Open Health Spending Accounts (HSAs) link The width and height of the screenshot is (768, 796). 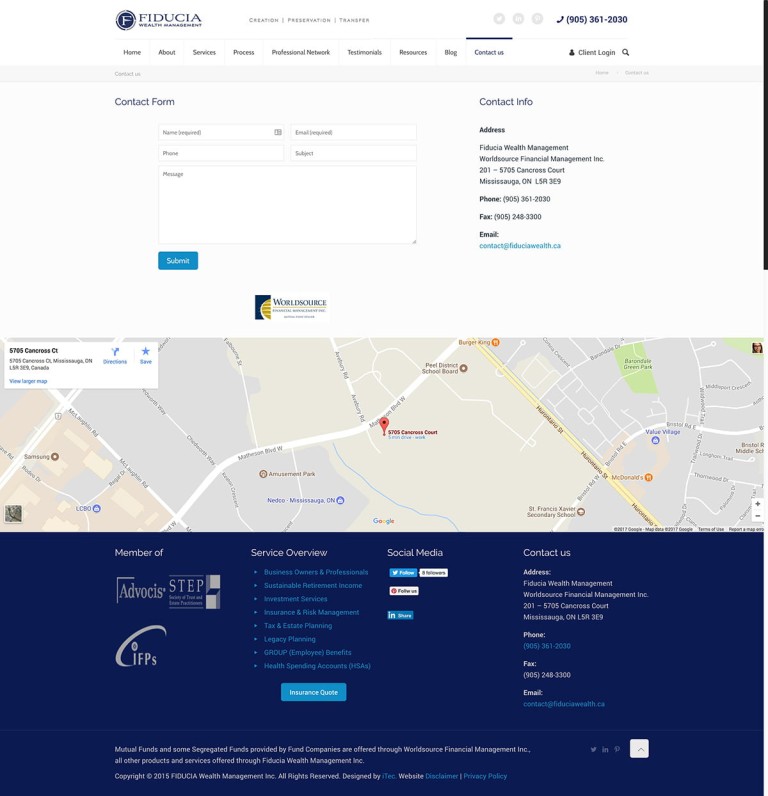click(317, 666)
